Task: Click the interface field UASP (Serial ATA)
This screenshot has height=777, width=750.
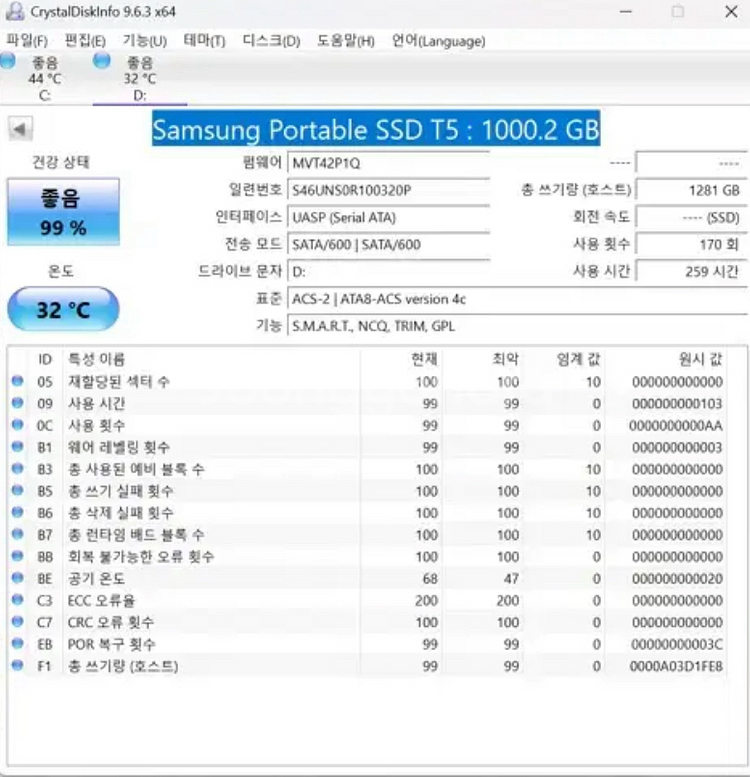Action: [389, 218]
